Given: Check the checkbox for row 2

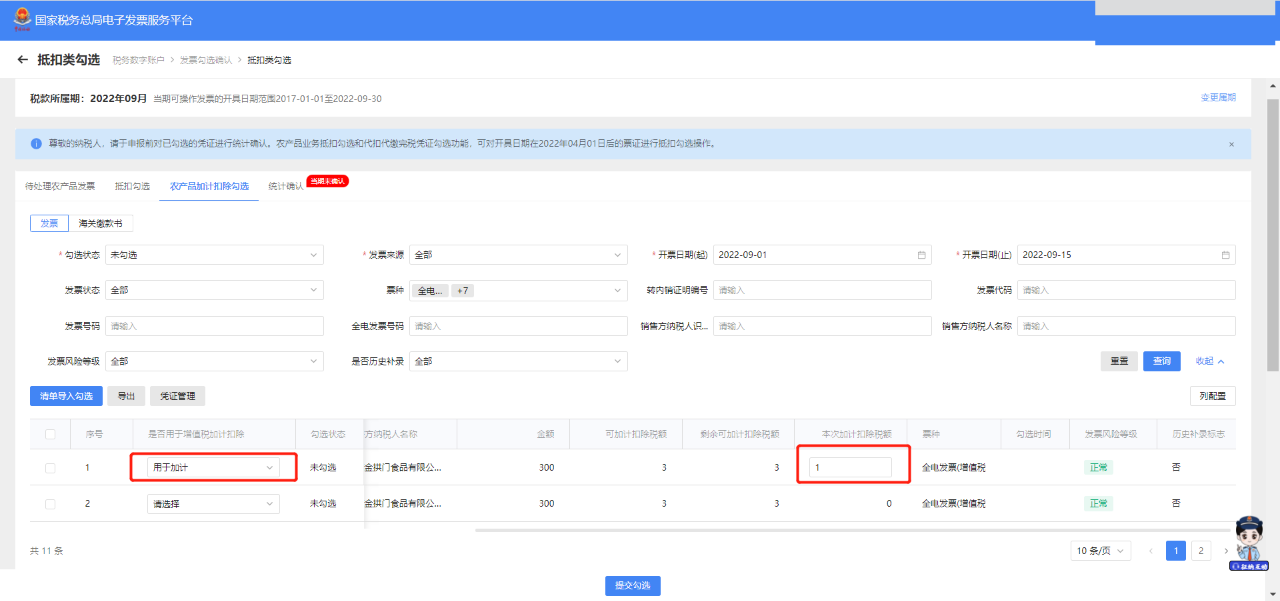Looking at the screenshot, I should pyautogui.click(x=50, y=504).
